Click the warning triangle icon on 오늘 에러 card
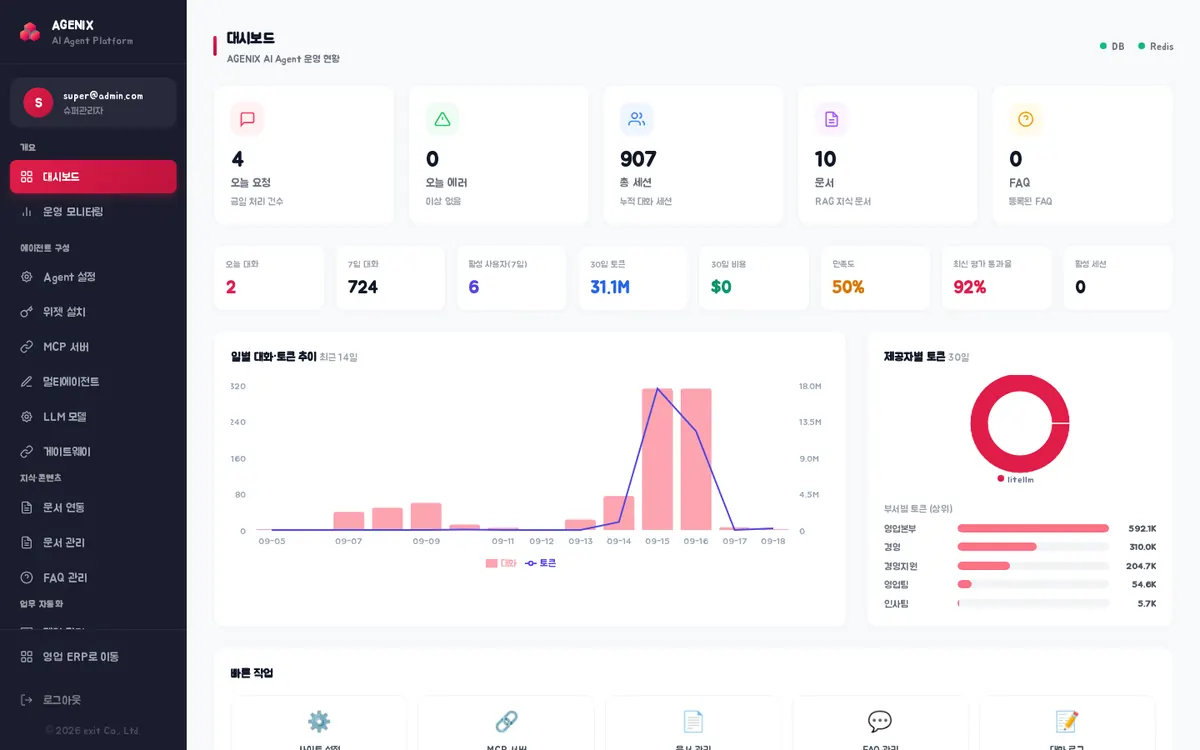 pos(442,119)
